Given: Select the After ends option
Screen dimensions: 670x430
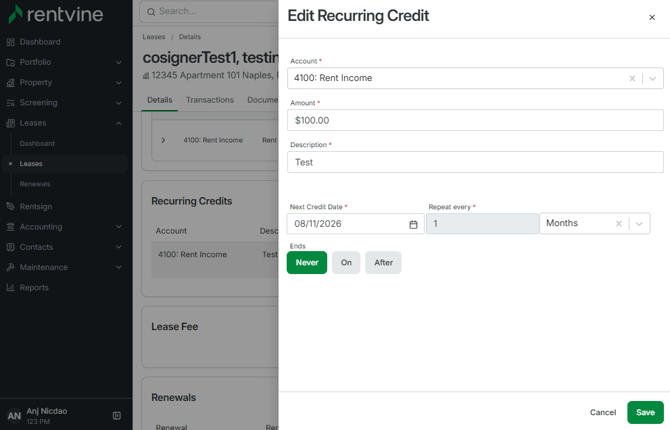Looking at the screenshot, I should pyautogui.click(x=383, y=262).
